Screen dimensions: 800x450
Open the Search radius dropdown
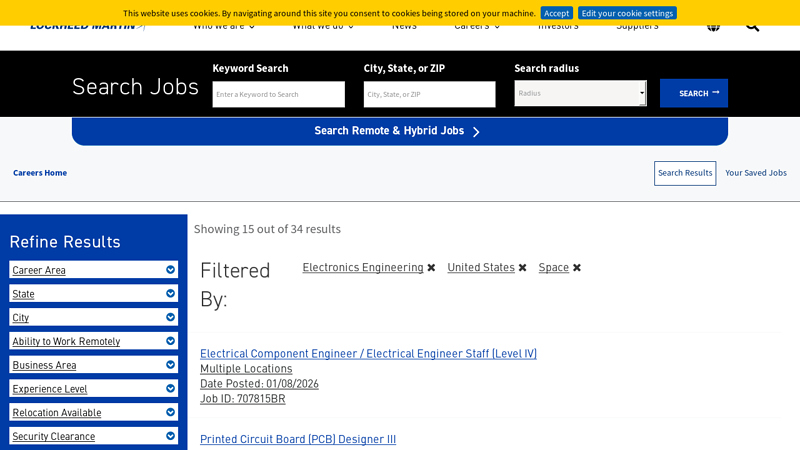pyautogui.click(x=580, y=93)
